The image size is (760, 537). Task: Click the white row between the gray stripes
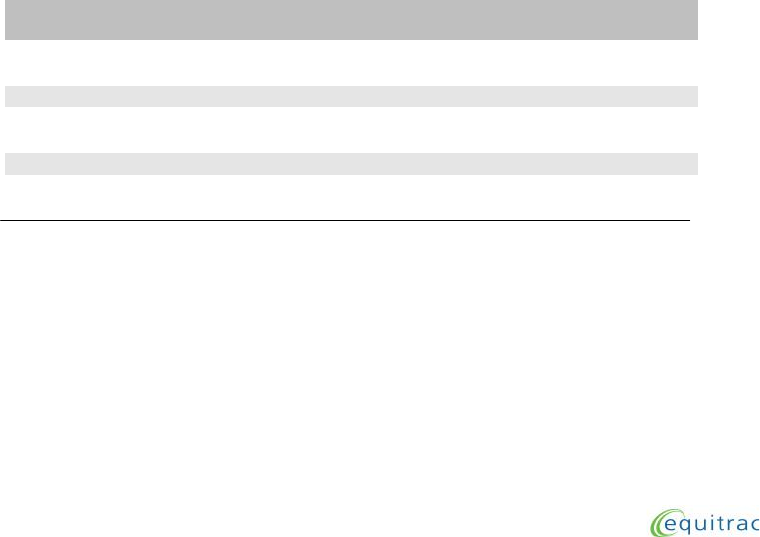pyautogui.click(x=351, y=130)
